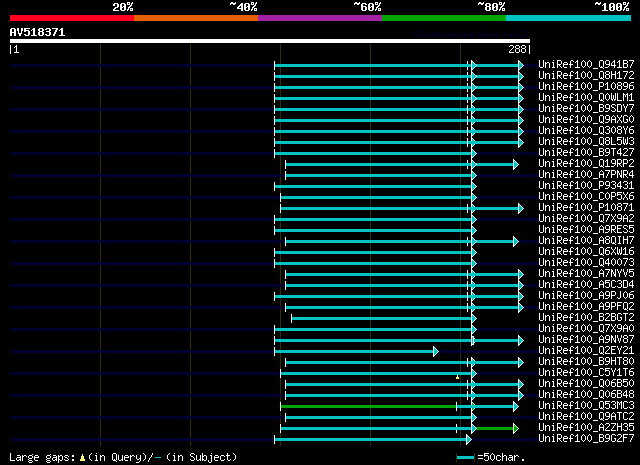Select the UniRef100_Q19RP2 label

(586, 164)
